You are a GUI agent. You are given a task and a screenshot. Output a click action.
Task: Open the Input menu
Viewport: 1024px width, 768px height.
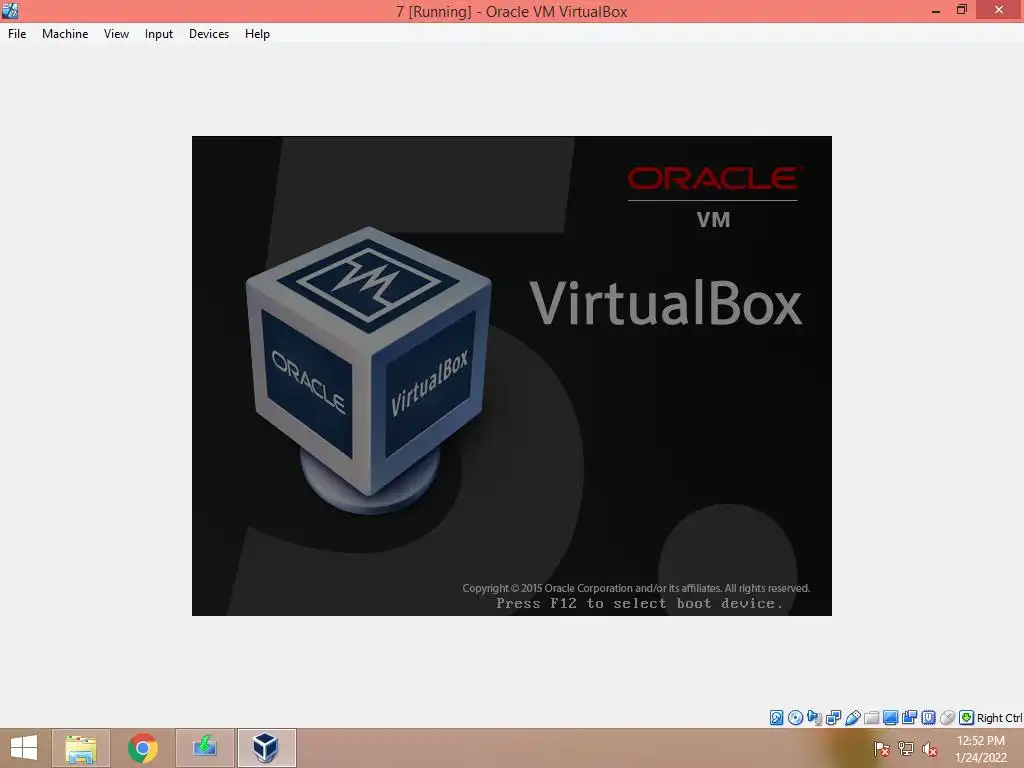pyautogui.click(x=159, y=34)
